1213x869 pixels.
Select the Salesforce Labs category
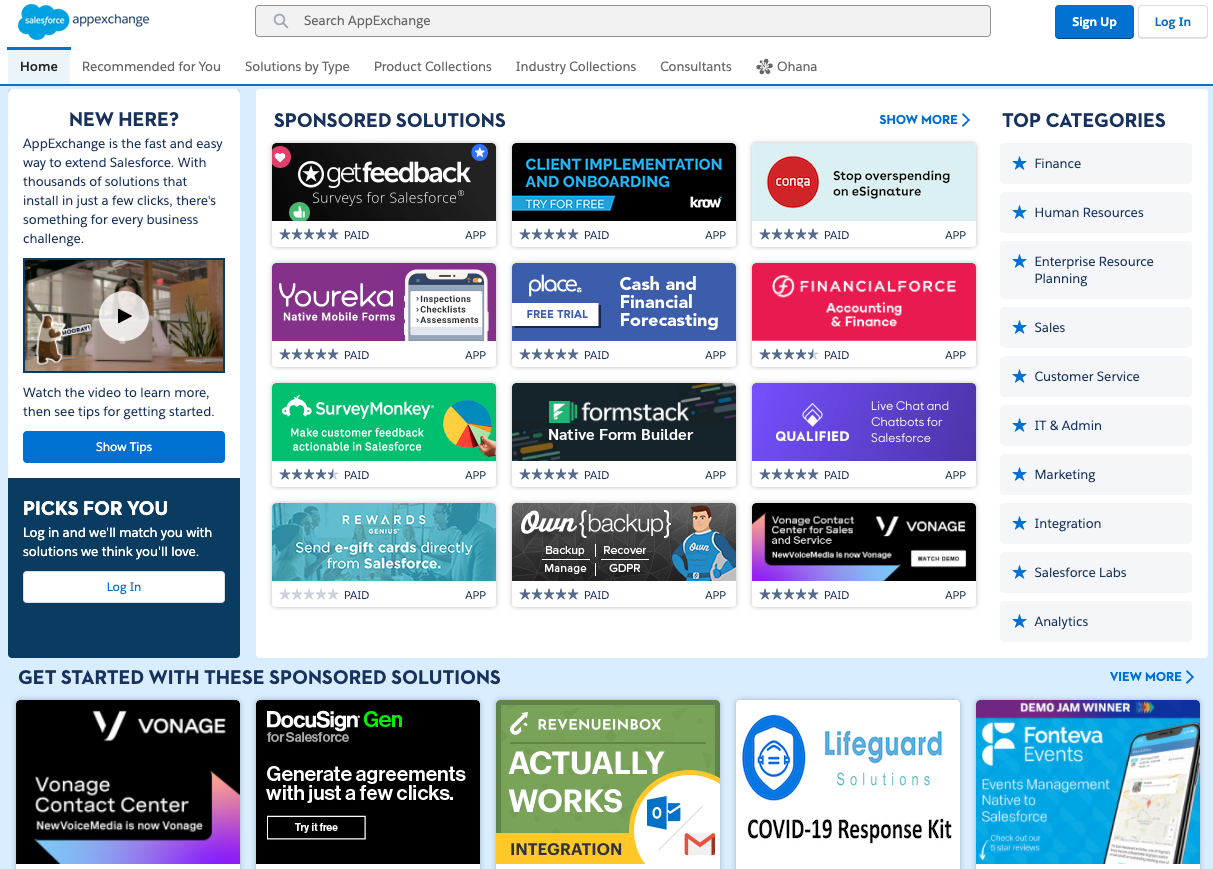(1096, 572)
